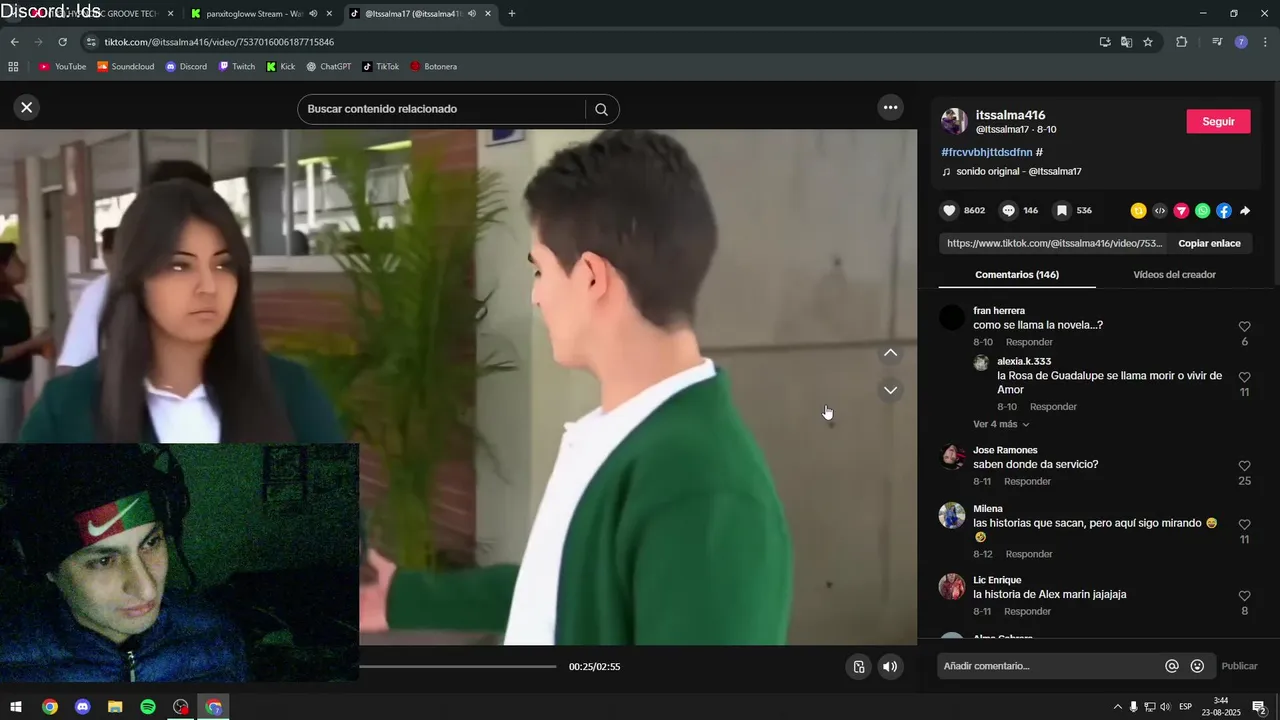Seek along the video progress bar
This screenshot has height=720, width=1280.
tap(458, 666)
